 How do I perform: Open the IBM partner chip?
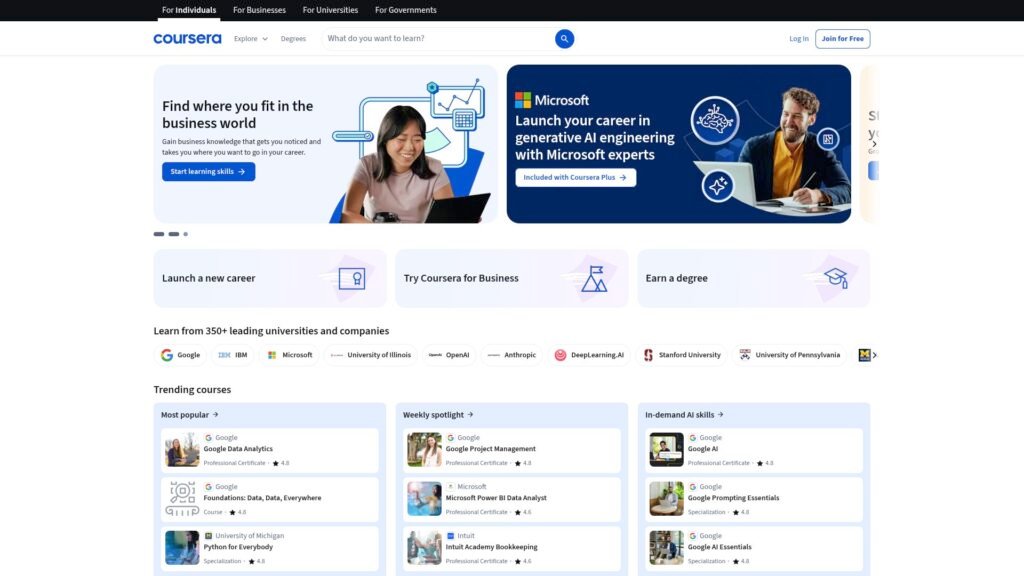[x=233, y=355]
